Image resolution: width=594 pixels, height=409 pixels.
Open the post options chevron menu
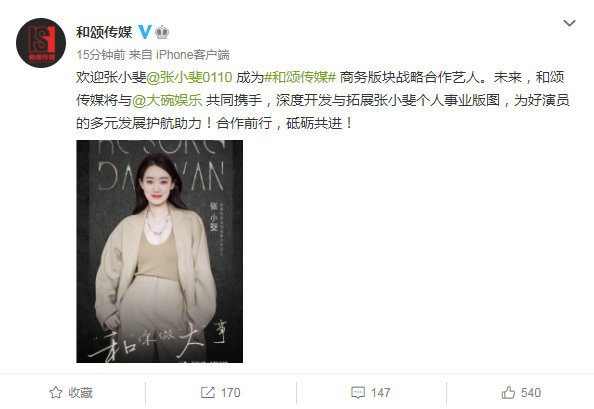569,23
